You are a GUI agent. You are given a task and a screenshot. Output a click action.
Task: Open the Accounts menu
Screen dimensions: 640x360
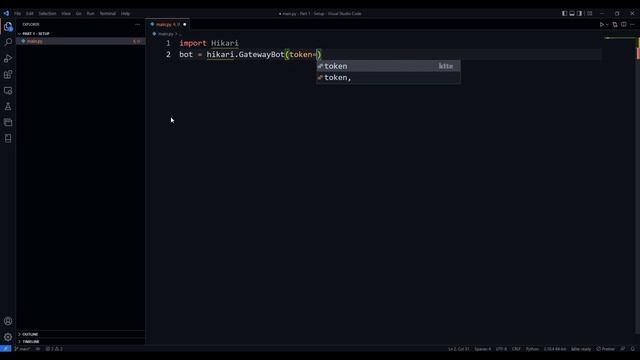8,321
